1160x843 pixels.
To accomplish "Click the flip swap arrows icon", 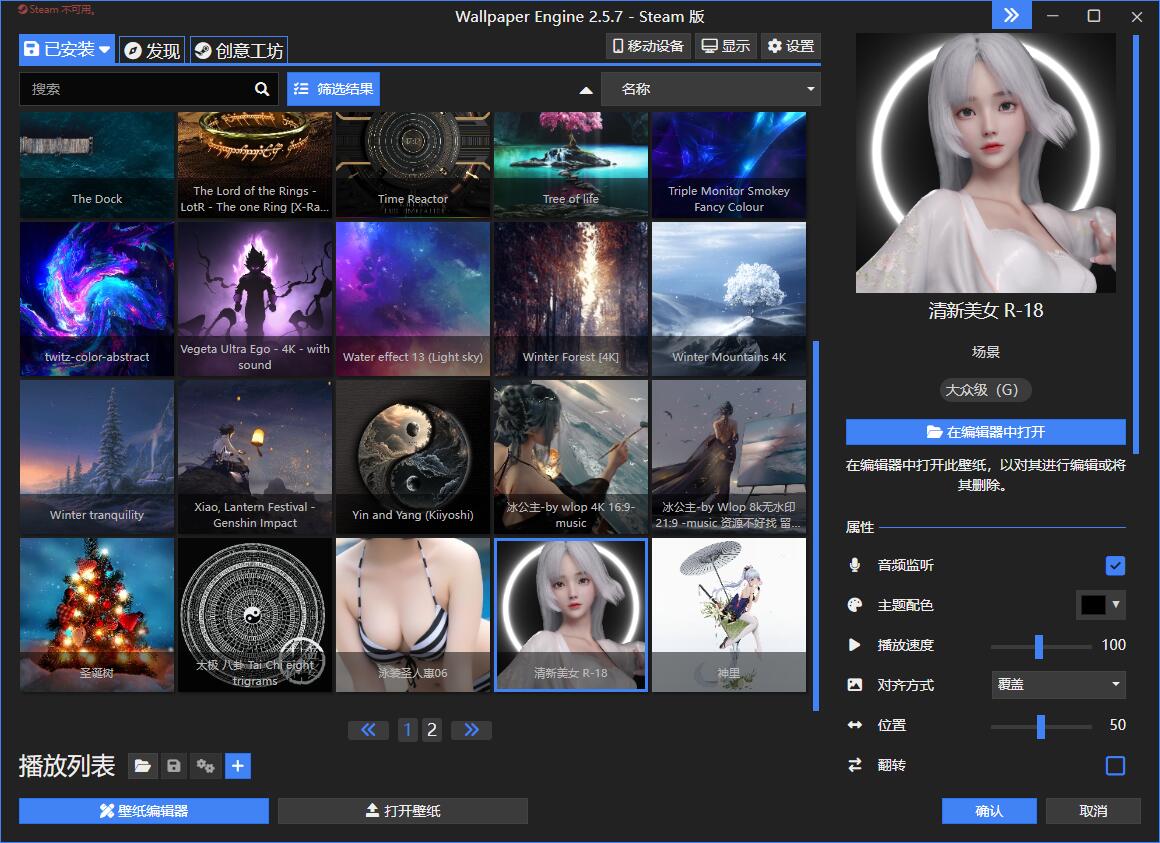I will click(x=854, y=765).
